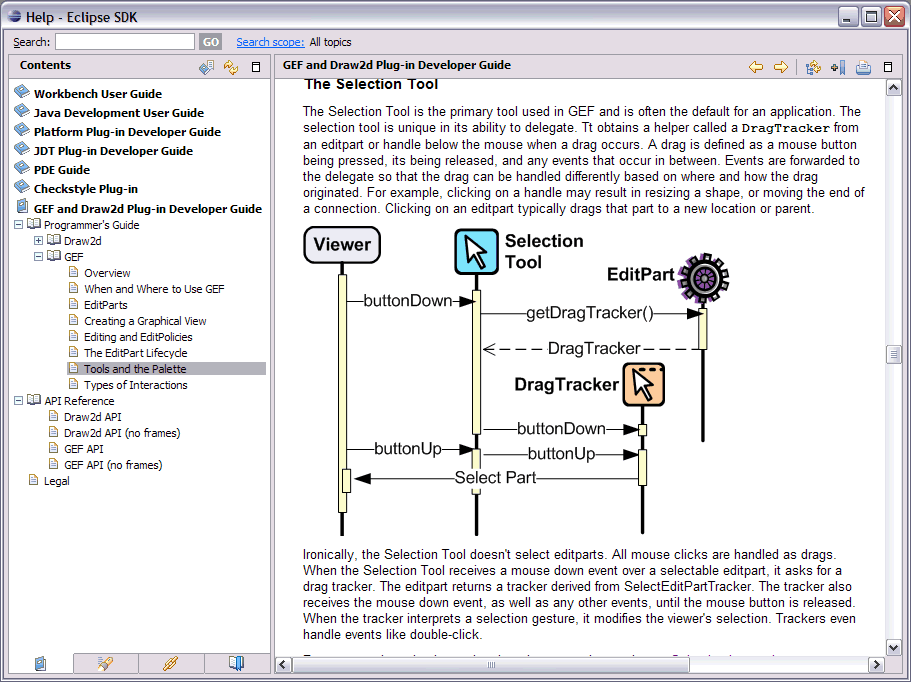Switch to the Contents tab at the bottom
911x682 pixels.
pyautogui.click(x=41, y=663)
